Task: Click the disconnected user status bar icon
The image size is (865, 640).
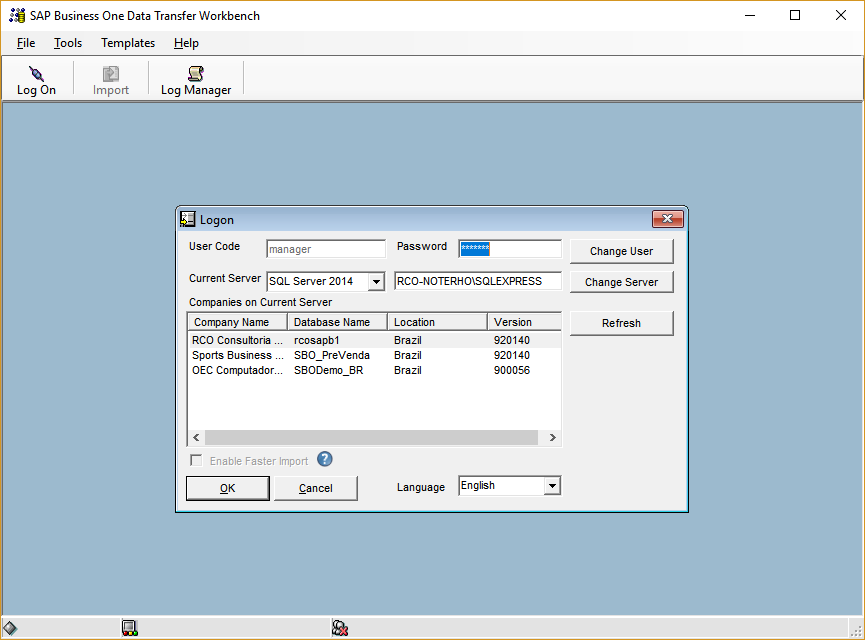Action: (340, 628)
